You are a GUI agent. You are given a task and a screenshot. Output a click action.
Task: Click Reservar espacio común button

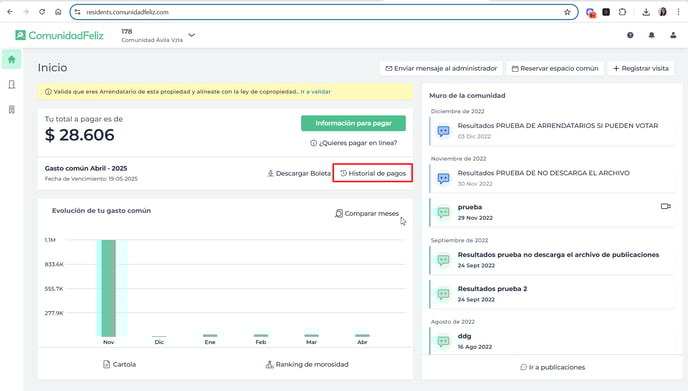(x=555, y=68)
